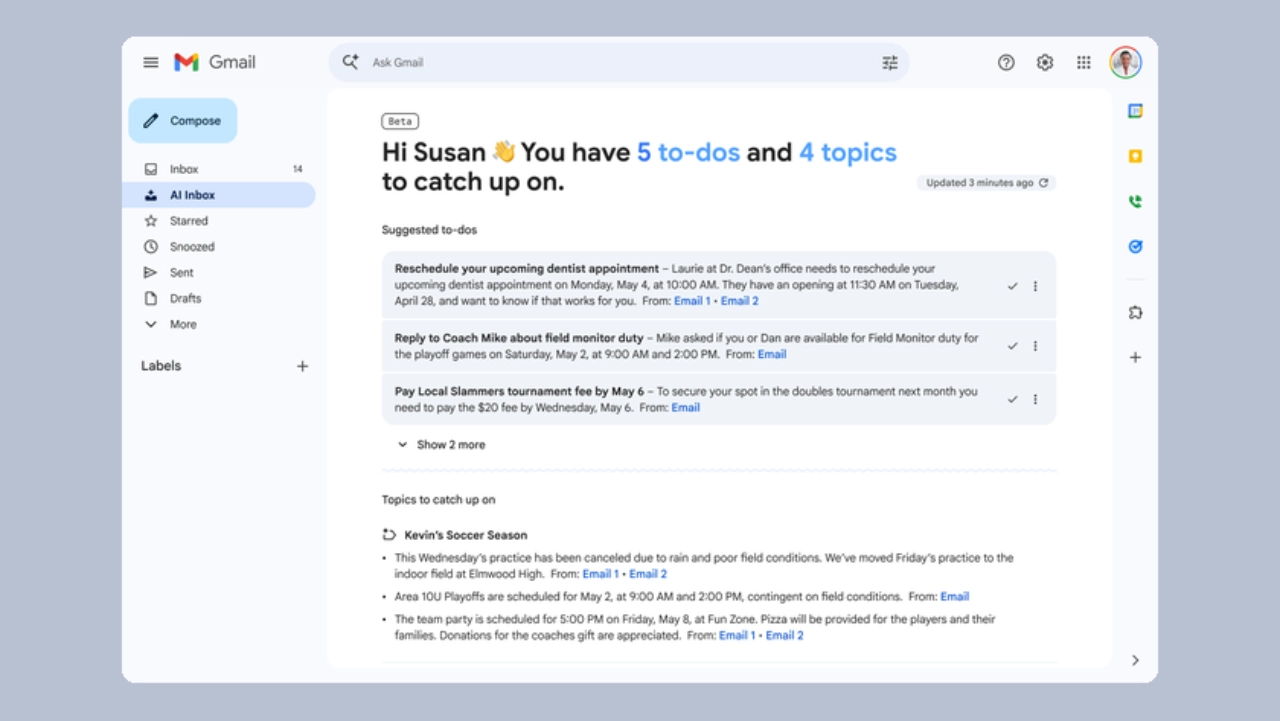
Task: Go to the Starred folder
Action: coord(188,221)
